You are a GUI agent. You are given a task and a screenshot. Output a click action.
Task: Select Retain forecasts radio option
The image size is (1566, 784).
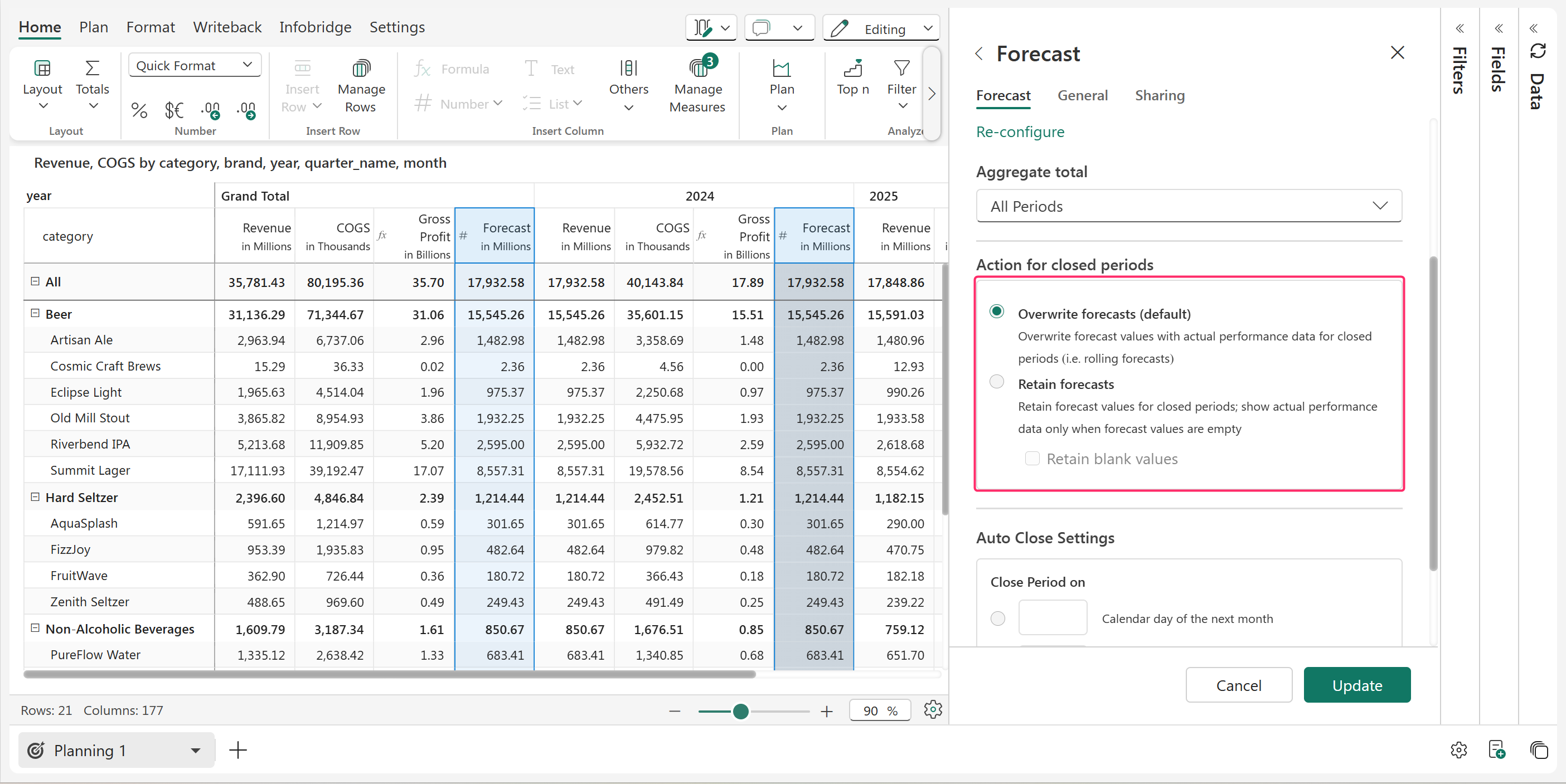(x=997, y=382)
